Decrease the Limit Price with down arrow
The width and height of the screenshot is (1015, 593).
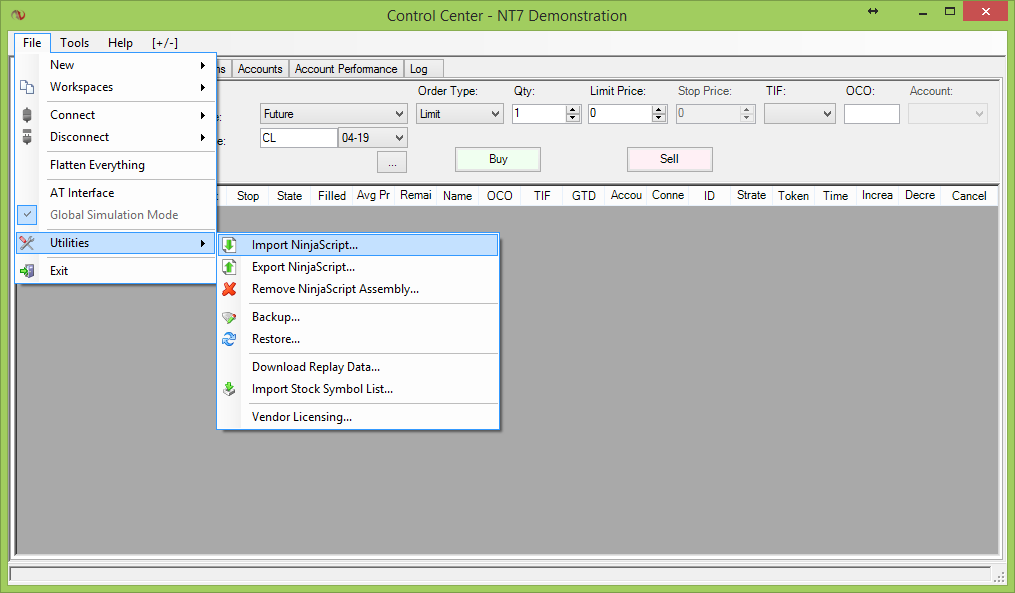(x=659, y=118)
